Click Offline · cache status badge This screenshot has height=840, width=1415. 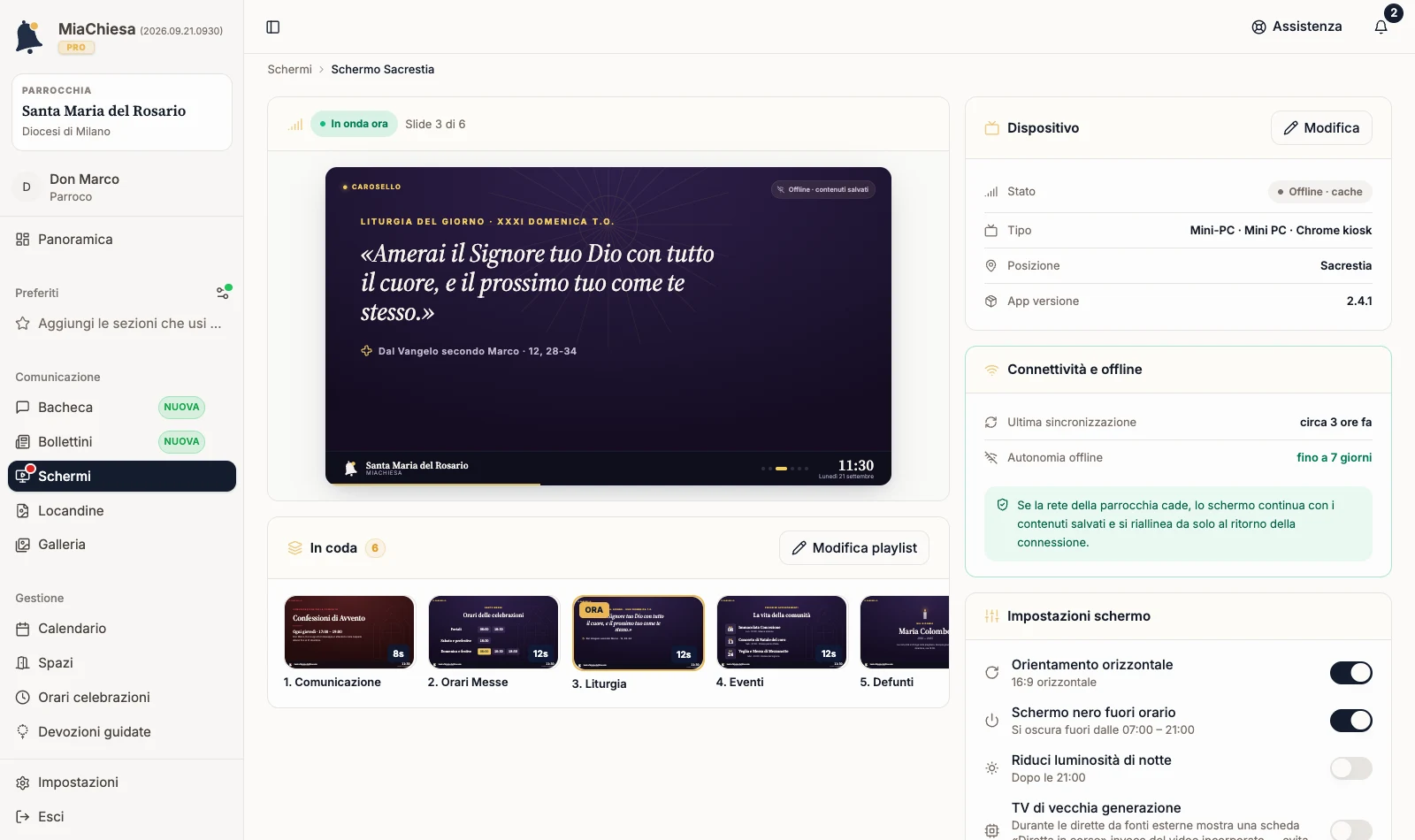(x=1320, y=192)
